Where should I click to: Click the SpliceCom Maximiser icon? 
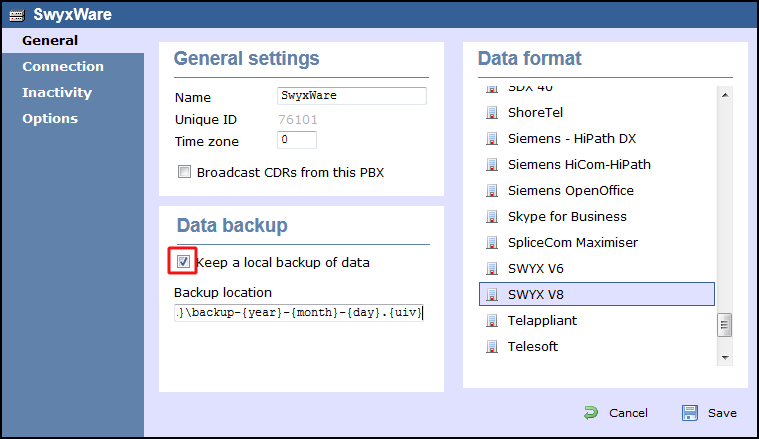[492, 242]
